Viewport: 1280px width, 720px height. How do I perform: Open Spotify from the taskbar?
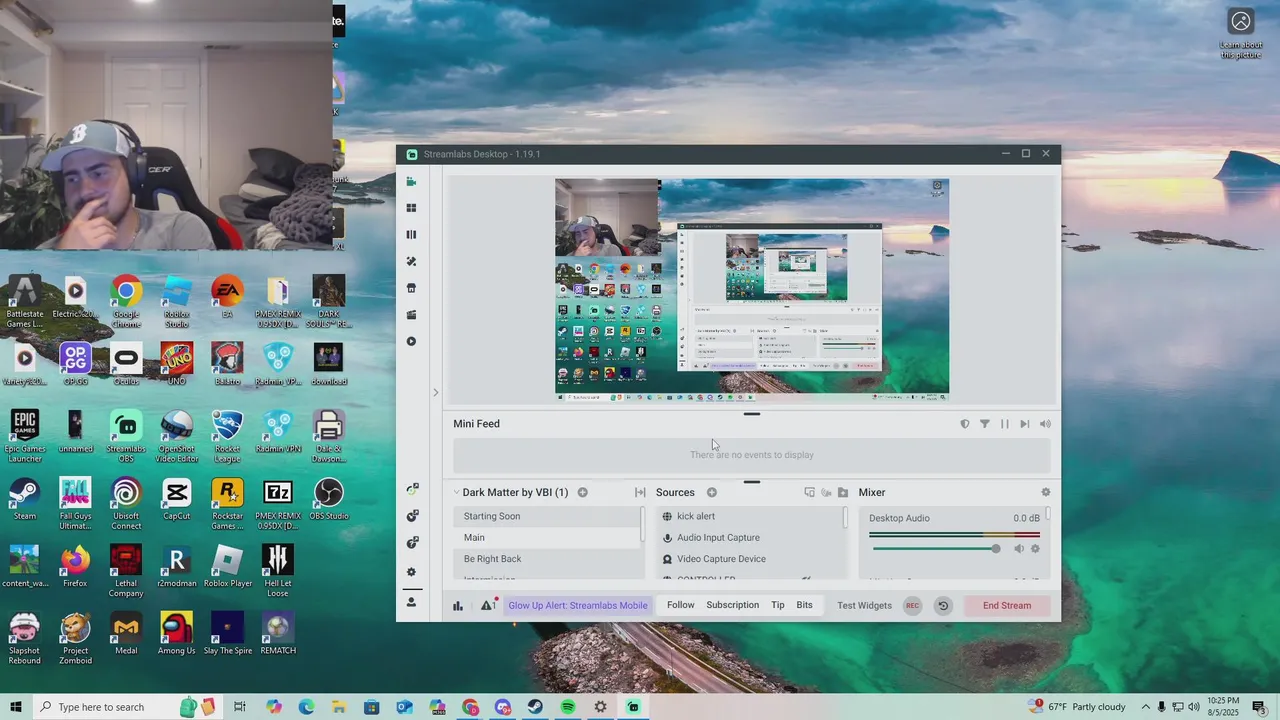(568, 707)
